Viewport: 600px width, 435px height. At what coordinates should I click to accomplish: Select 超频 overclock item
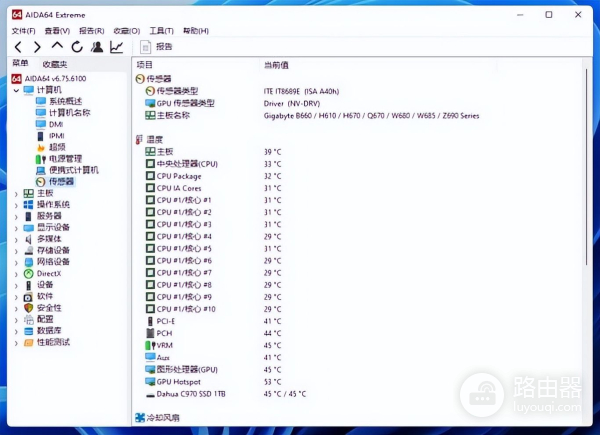click(51, 147)
